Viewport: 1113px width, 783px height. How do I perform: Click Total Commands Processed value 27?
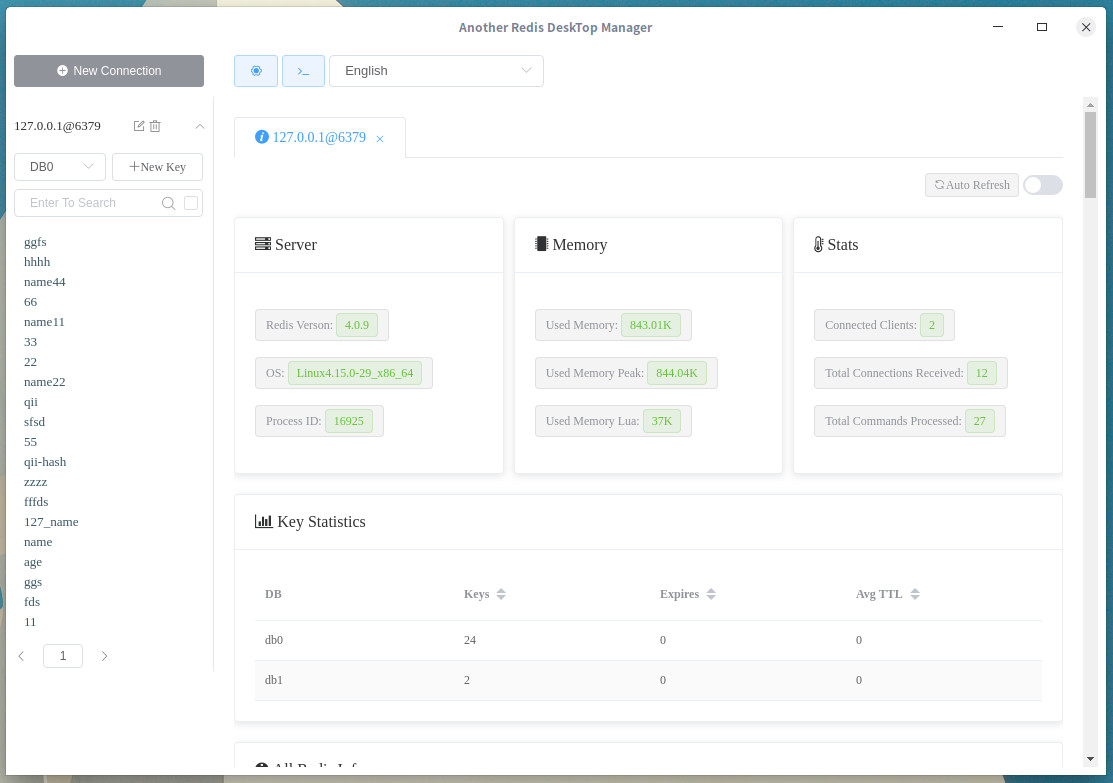[980, 421]
